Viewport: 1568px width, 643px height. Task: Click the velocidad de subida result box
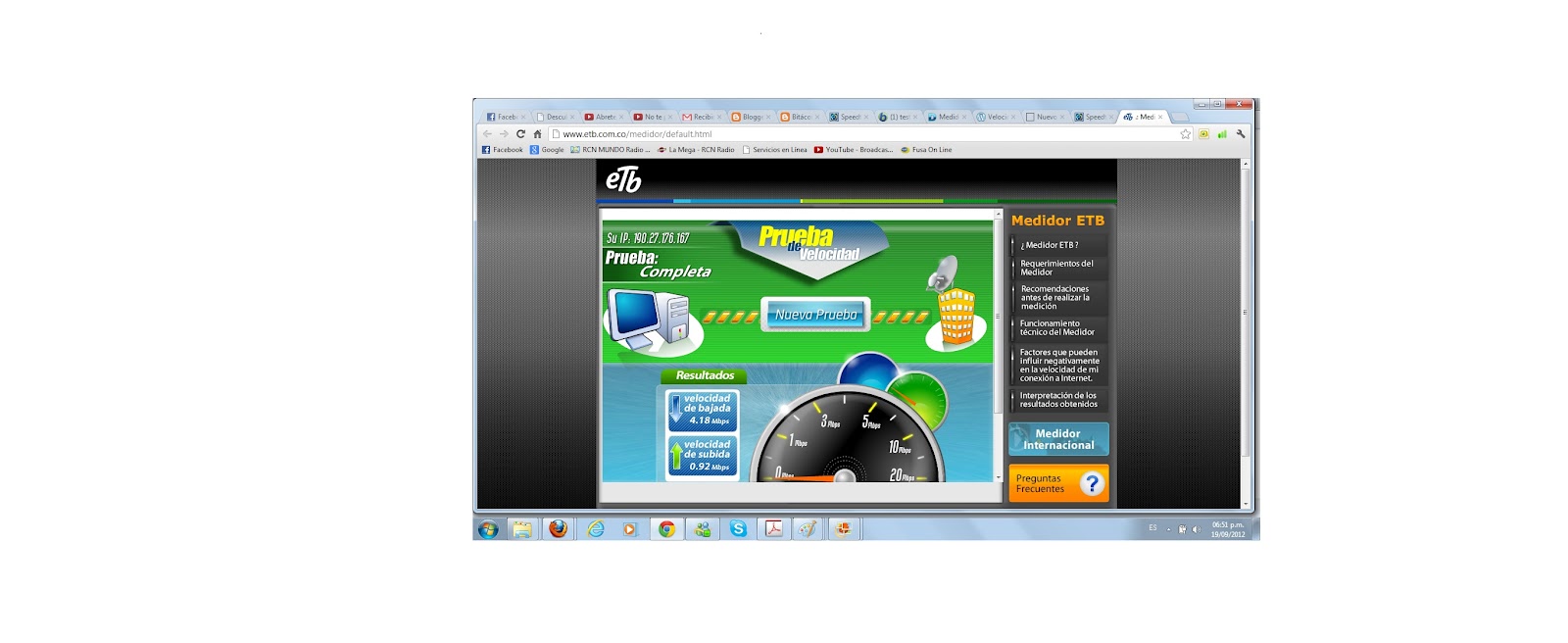tap(703, 457)
